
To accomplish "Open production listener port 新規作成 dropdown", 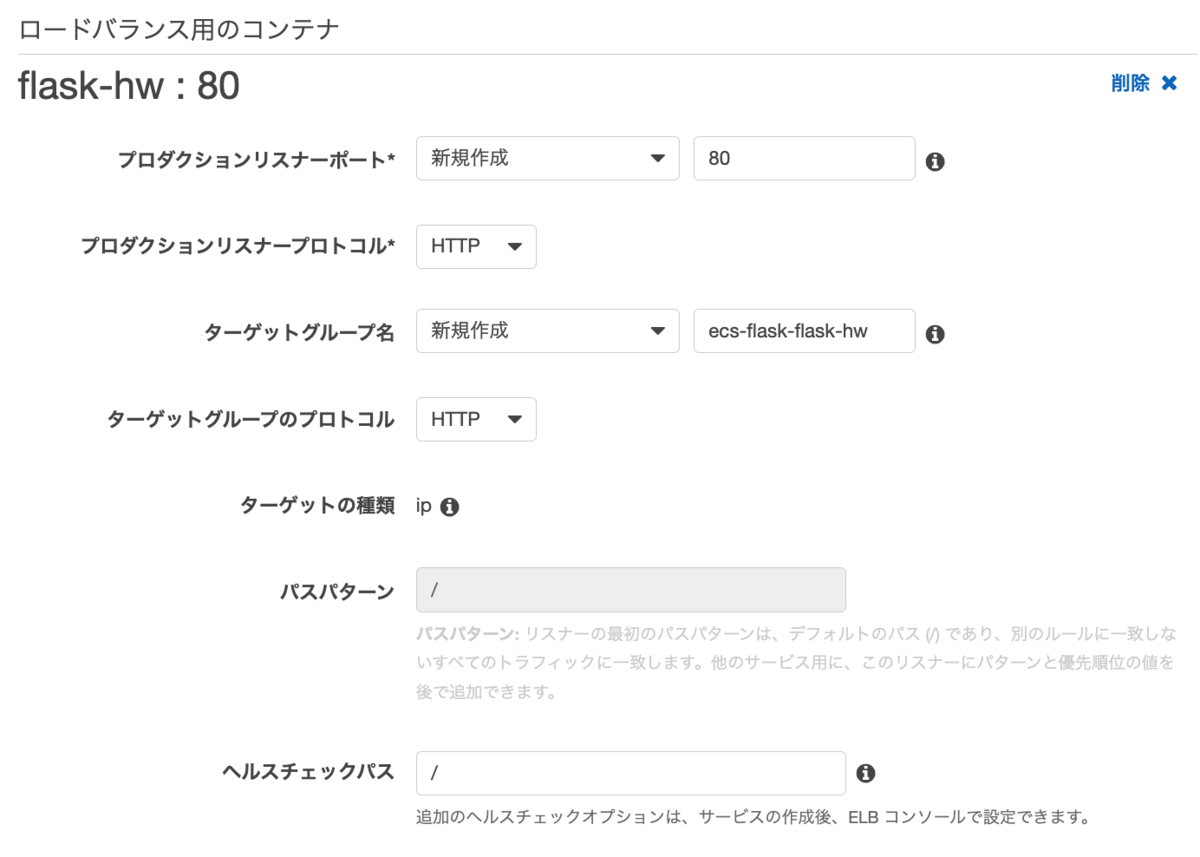I will point(547,158).
